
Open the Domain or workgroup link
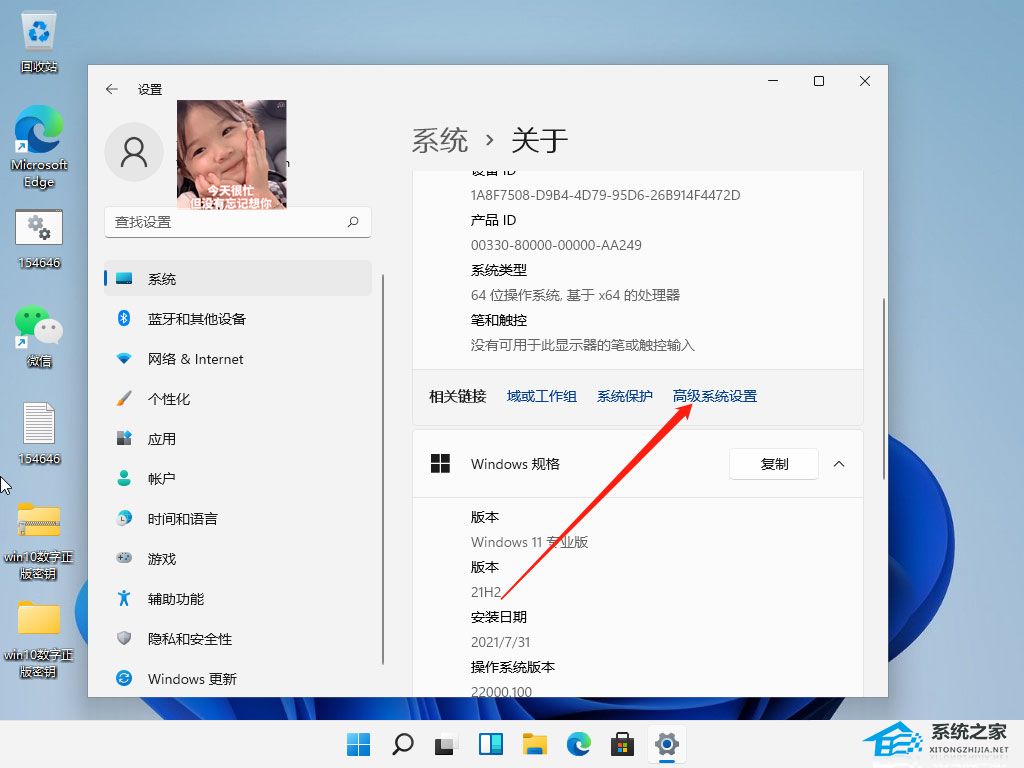541,396
